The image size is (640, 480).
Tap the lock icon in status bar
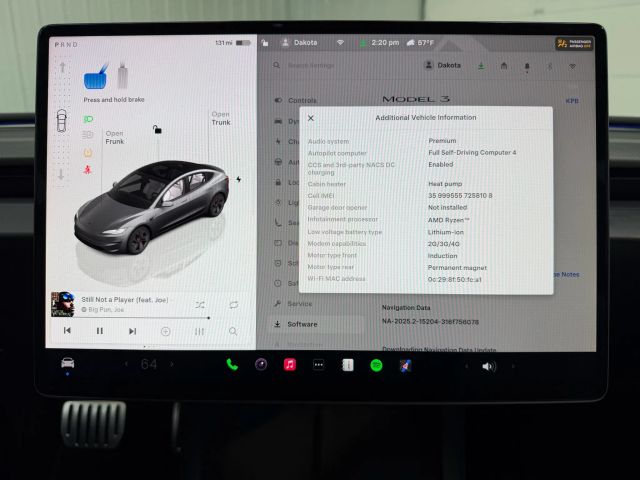(265, 42)
